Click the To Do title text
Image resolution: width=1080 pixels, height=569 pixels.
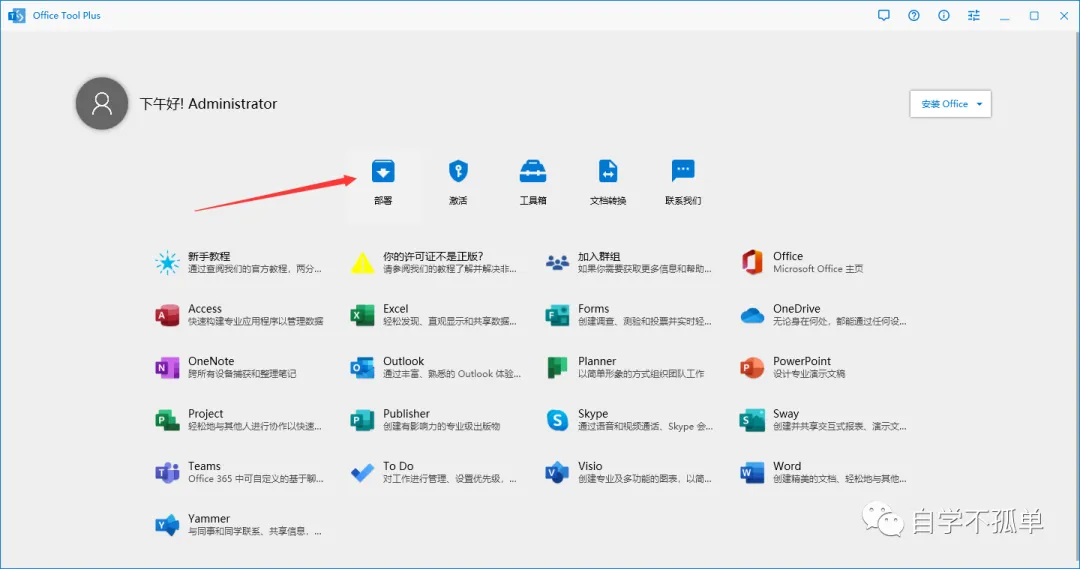click(398, 466)
